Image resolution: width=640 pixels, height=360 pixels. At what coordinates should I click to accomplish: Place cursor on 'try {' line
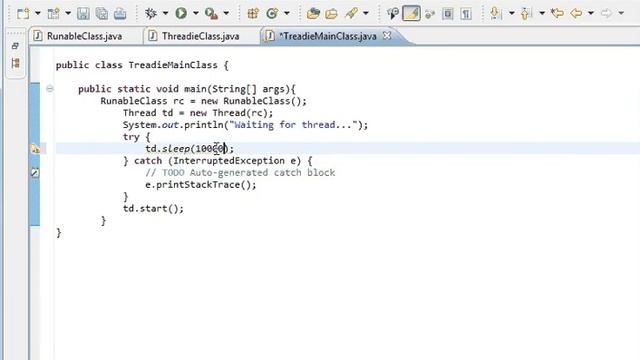coord(137,137)
